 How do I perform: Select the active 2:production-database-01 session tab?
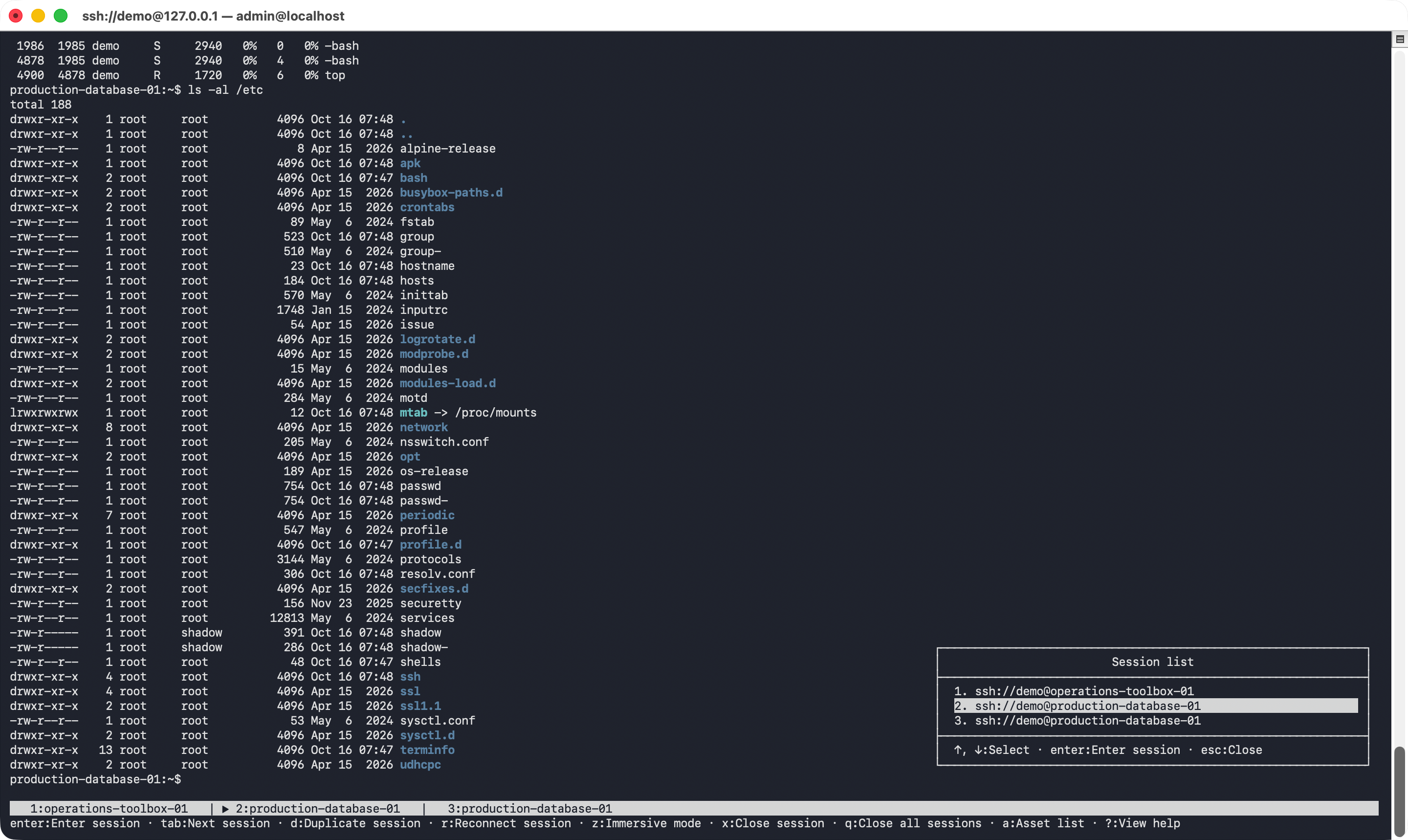311,808
